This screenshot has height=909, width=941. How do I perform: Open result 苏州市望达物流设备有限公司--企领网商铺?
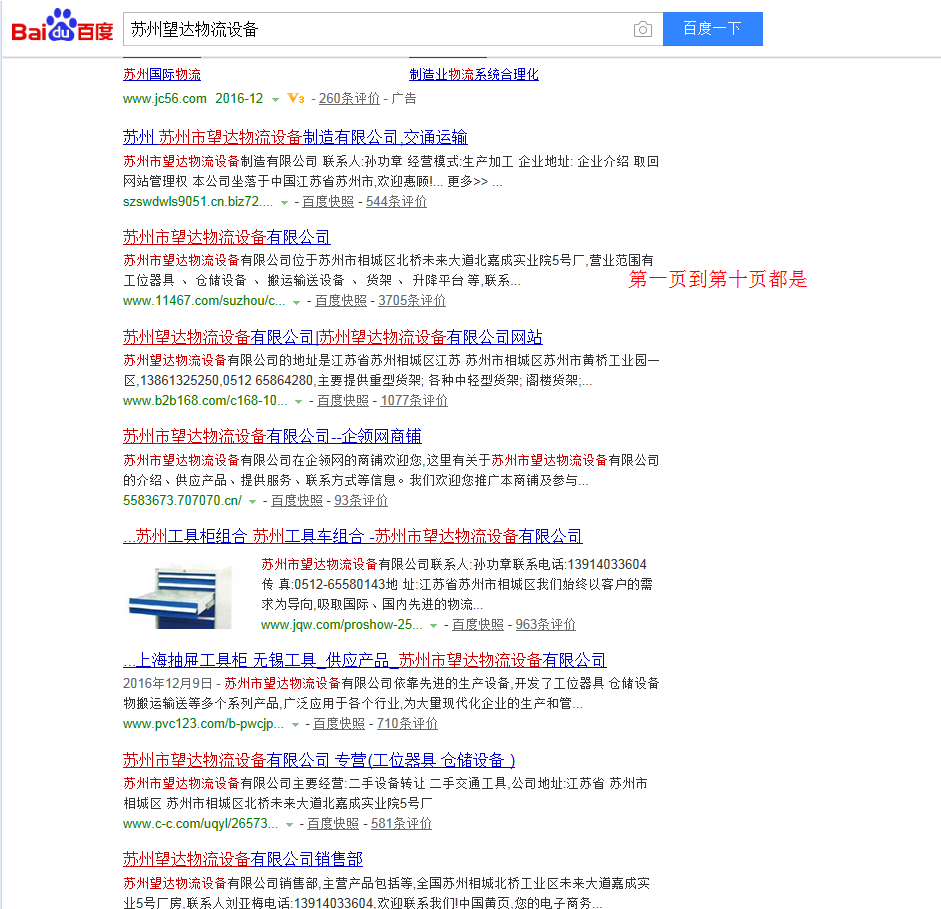pos(272,436)
